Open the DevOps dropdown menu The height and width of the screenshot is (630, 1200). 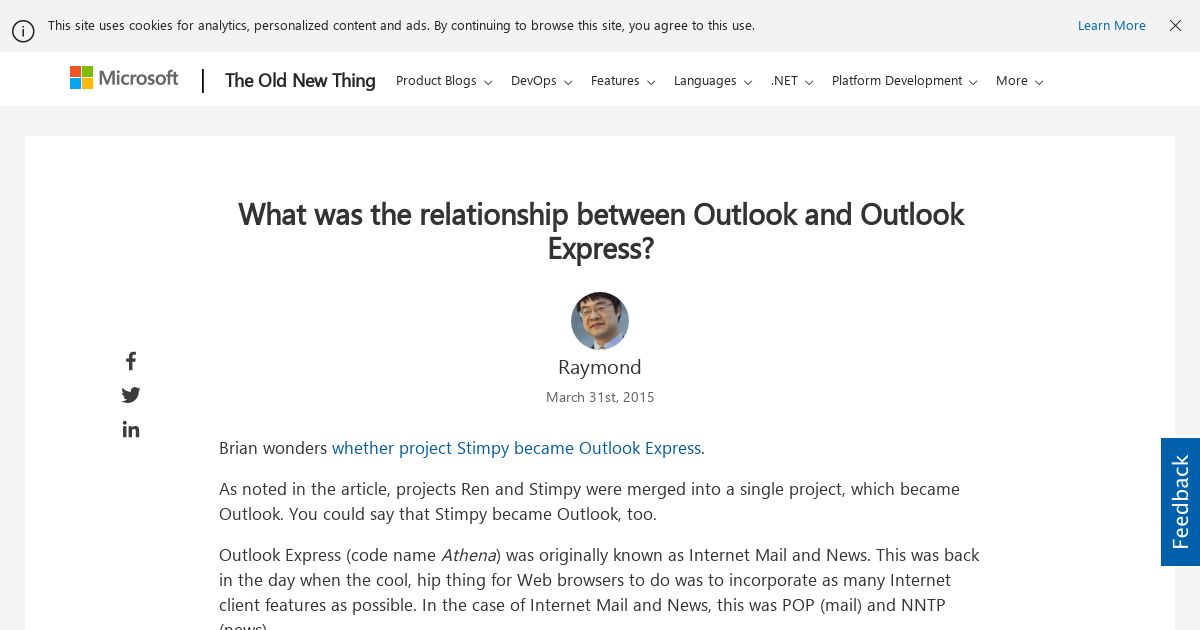(541, 81)
